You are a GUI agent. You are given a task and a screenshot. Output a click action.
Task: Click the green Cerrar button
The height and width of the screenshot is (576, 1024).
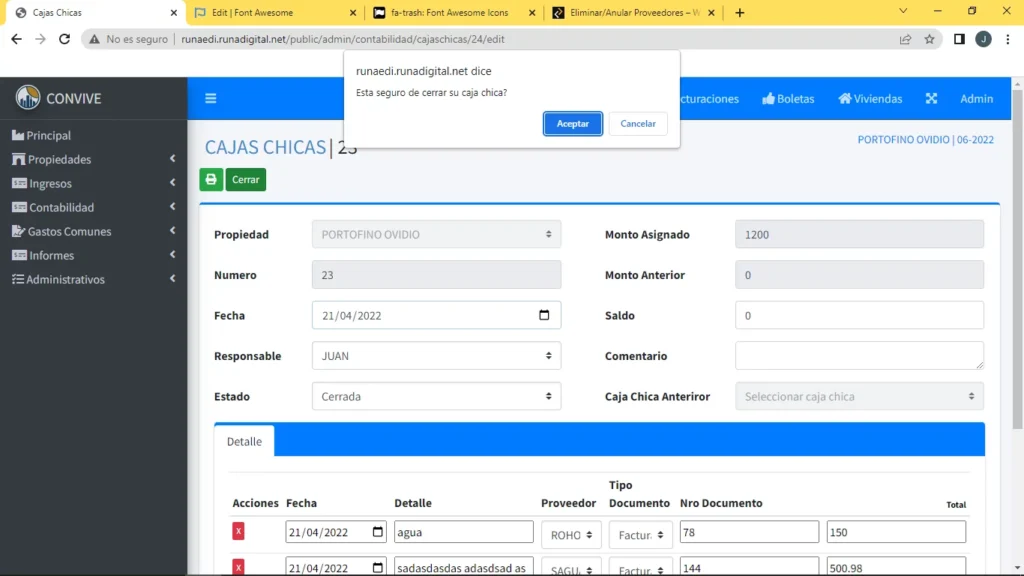tap(246, 180)
